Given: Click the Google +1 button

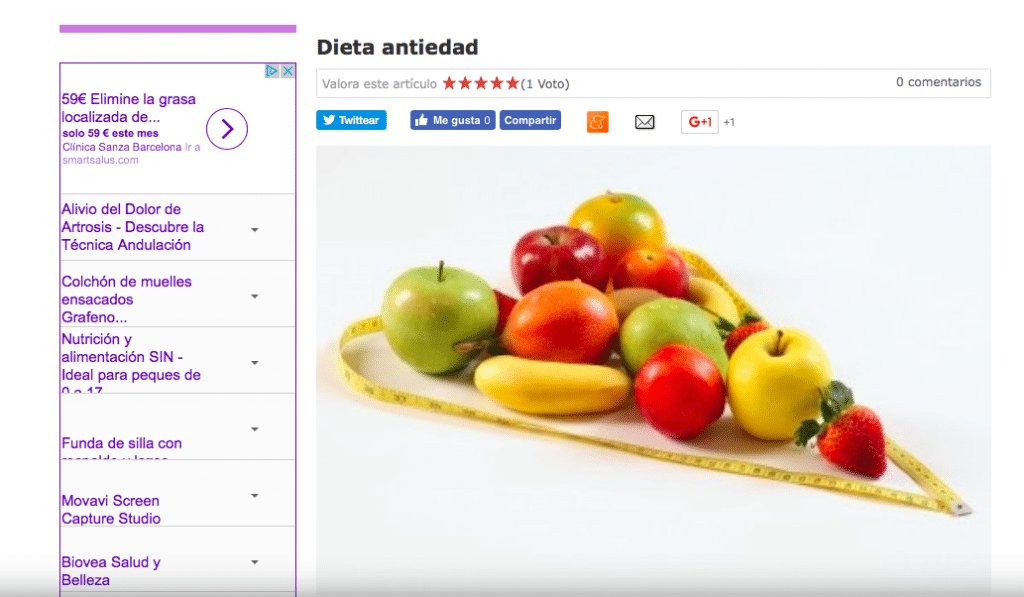Looking at the screenshot, I should coord(699,122).
